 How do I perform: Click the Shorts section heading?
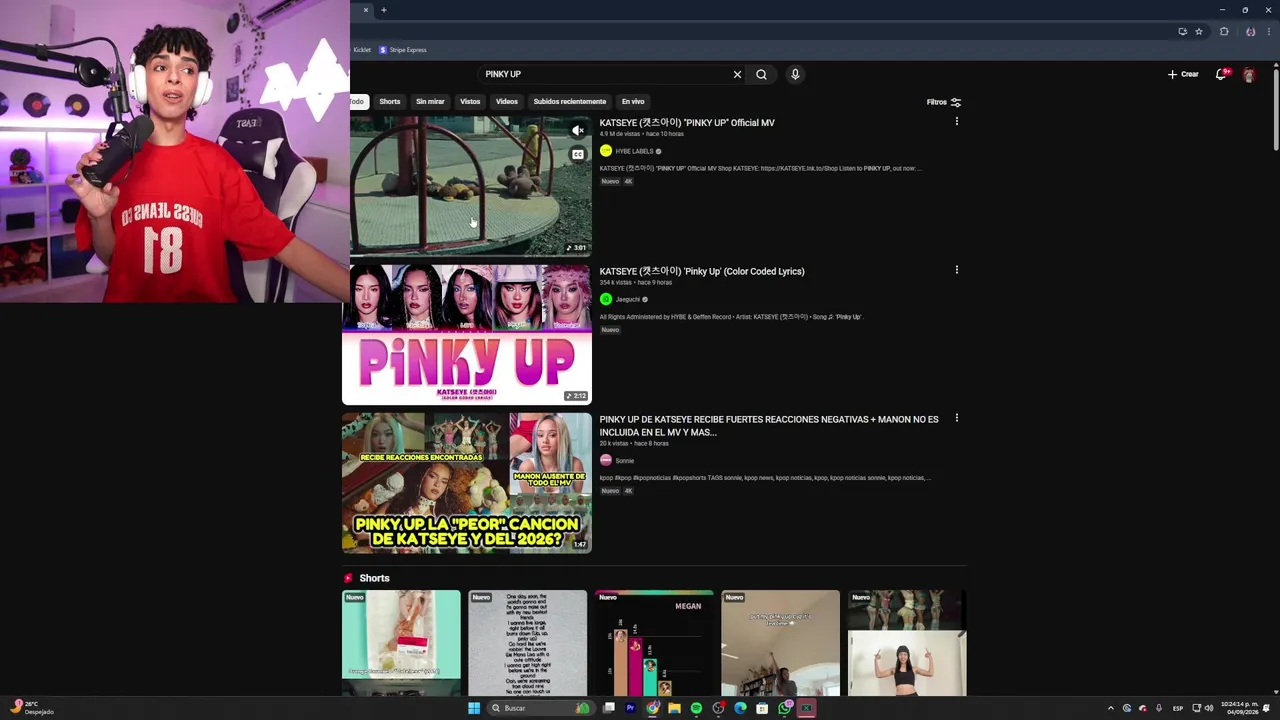coord(374,578)
